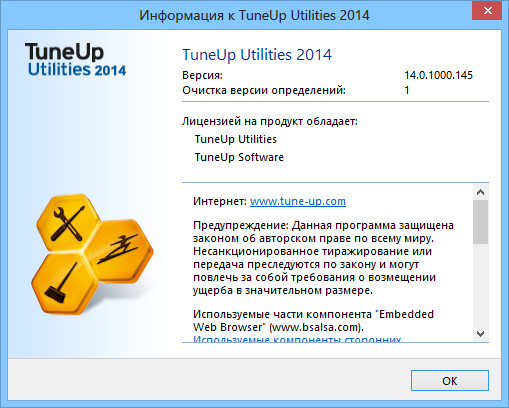
Task: Open the www.tune-up.com link
Action: [298, 201]
